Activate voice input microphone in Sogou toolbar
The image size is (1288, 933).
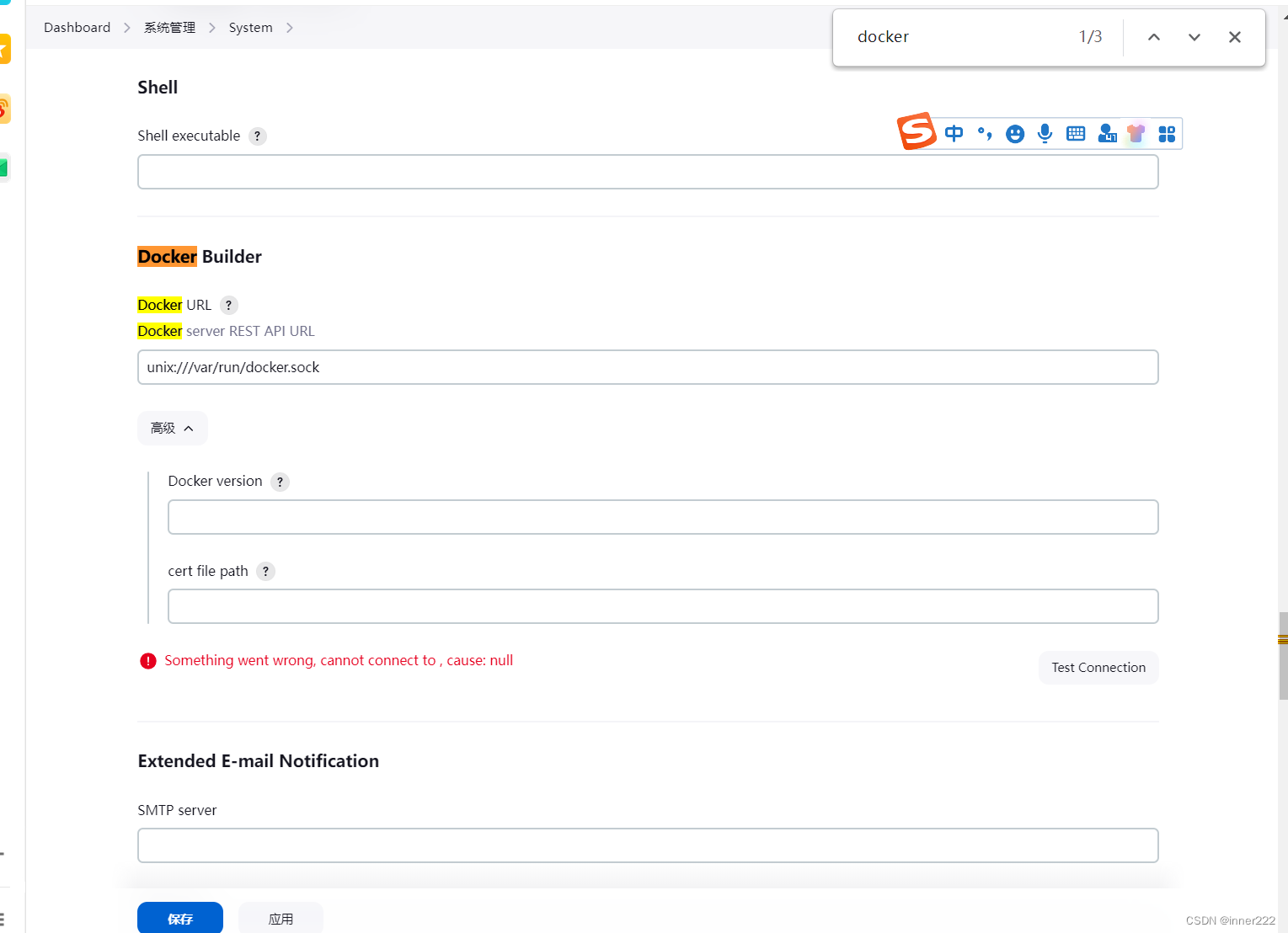tap(1045, 133)
